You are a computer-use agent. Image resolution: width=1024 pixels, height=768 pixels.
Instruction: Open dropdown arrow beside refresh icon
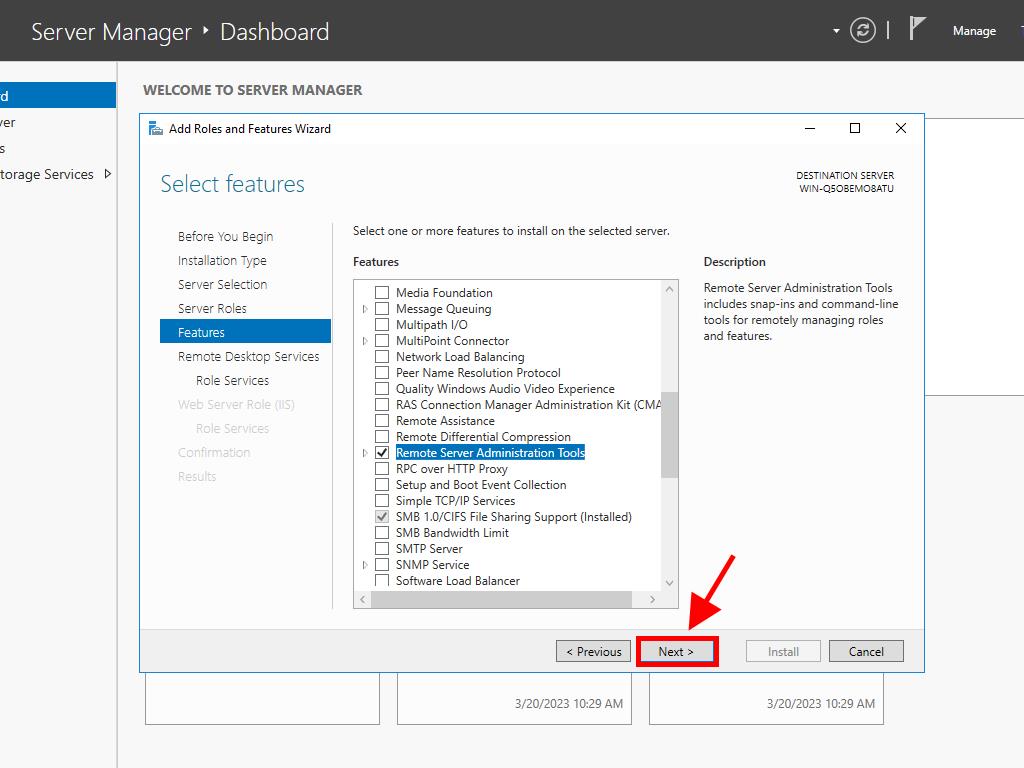(x=836, y=31)
